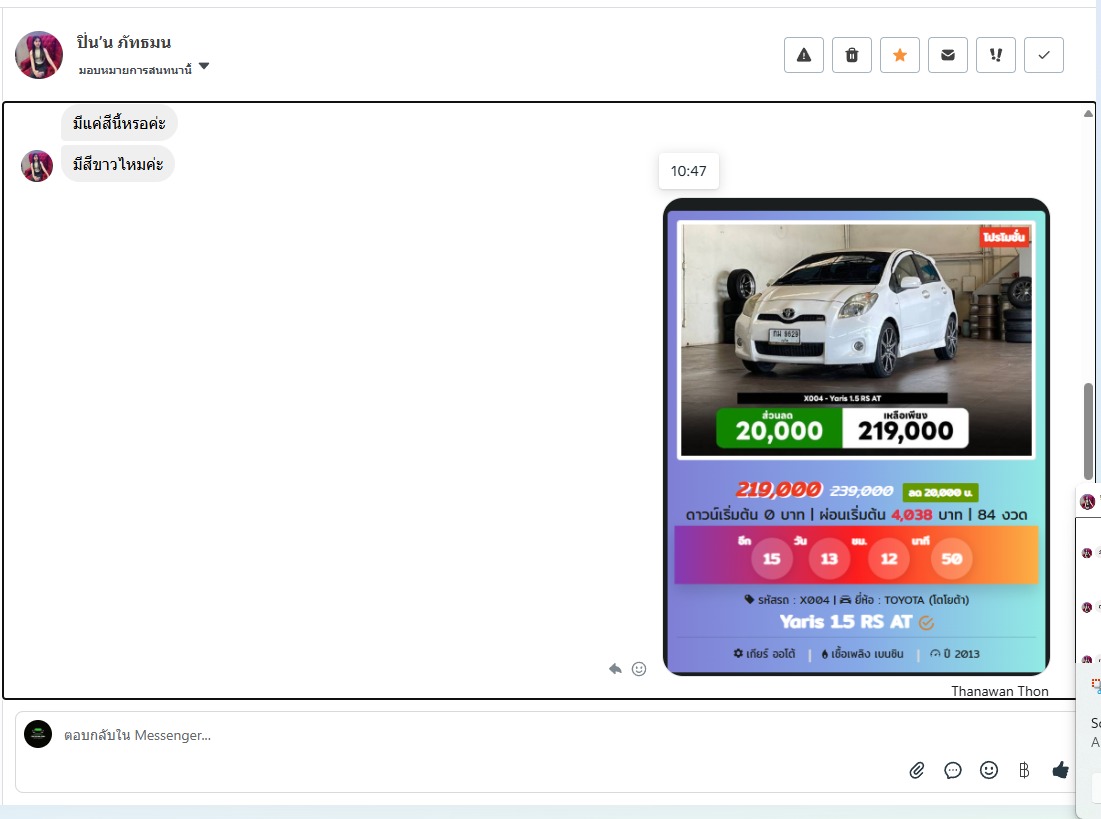The image size is (1101, 819).
Task: Open ปิ่น'น ภัทธมน contact name
Action: pyautogui.click(x=124, y=42)
